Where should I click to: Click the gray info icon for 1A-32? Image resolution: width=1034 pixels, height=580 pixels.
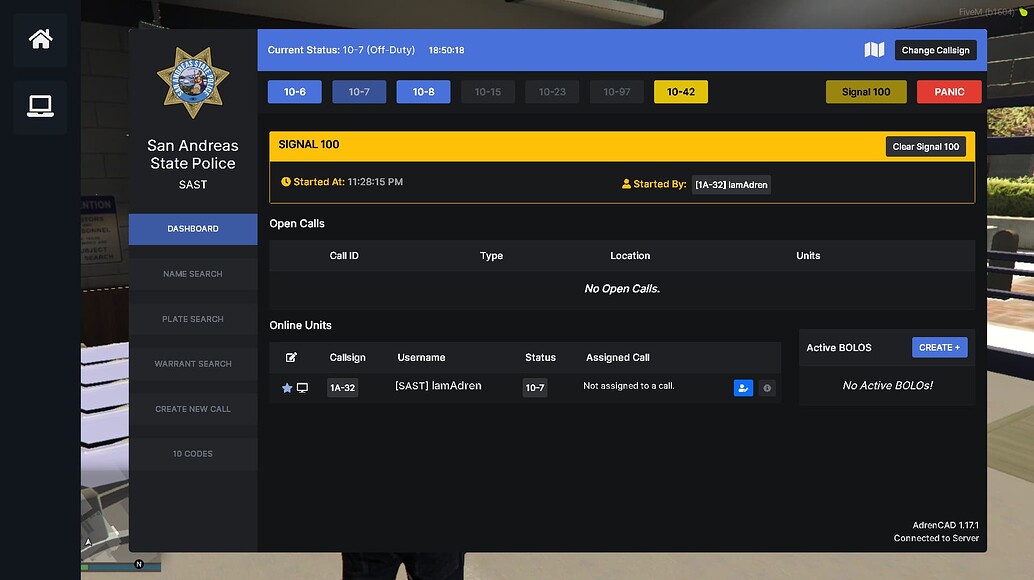(x=767, y=388)
